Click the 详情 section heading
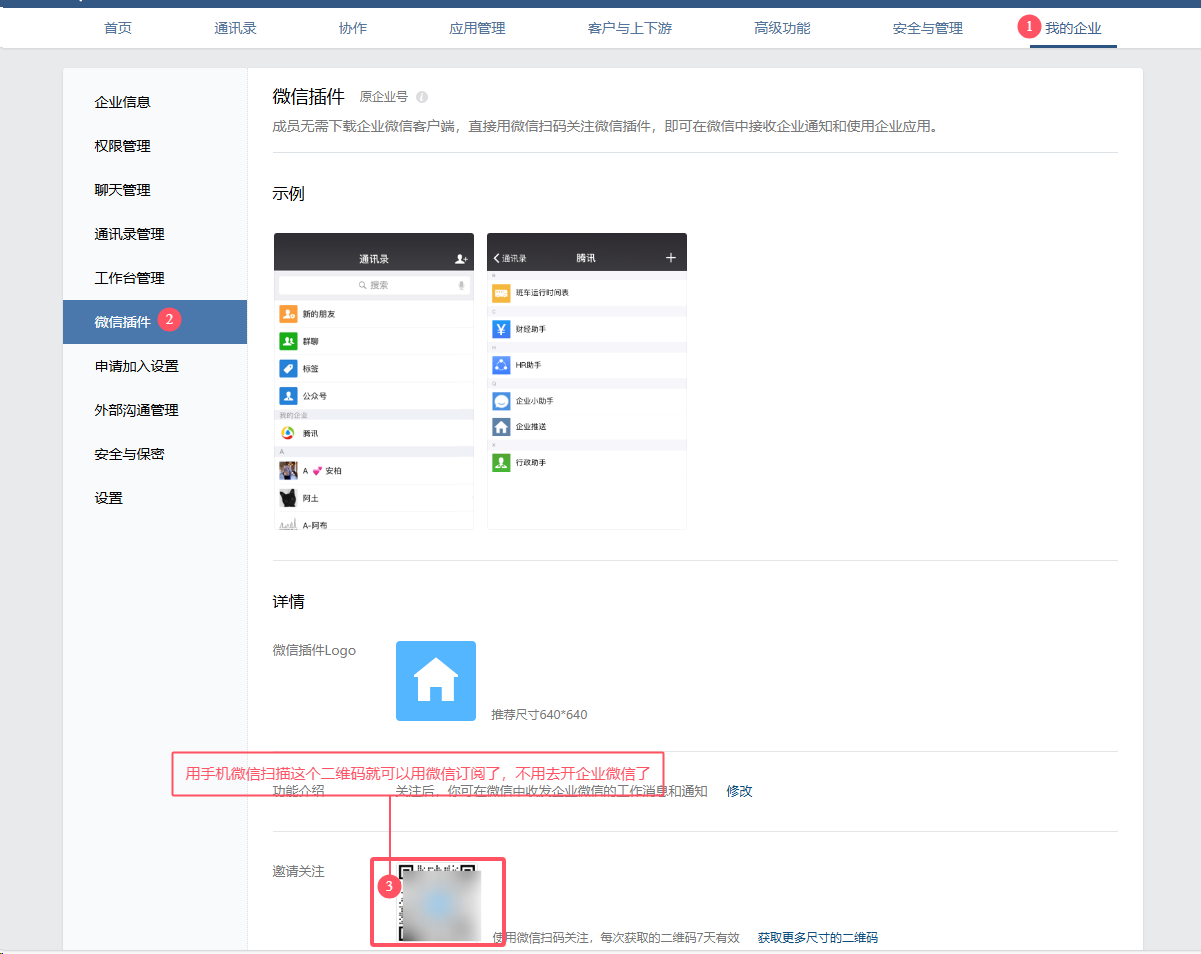1201x954 pixels. point(288,602)
